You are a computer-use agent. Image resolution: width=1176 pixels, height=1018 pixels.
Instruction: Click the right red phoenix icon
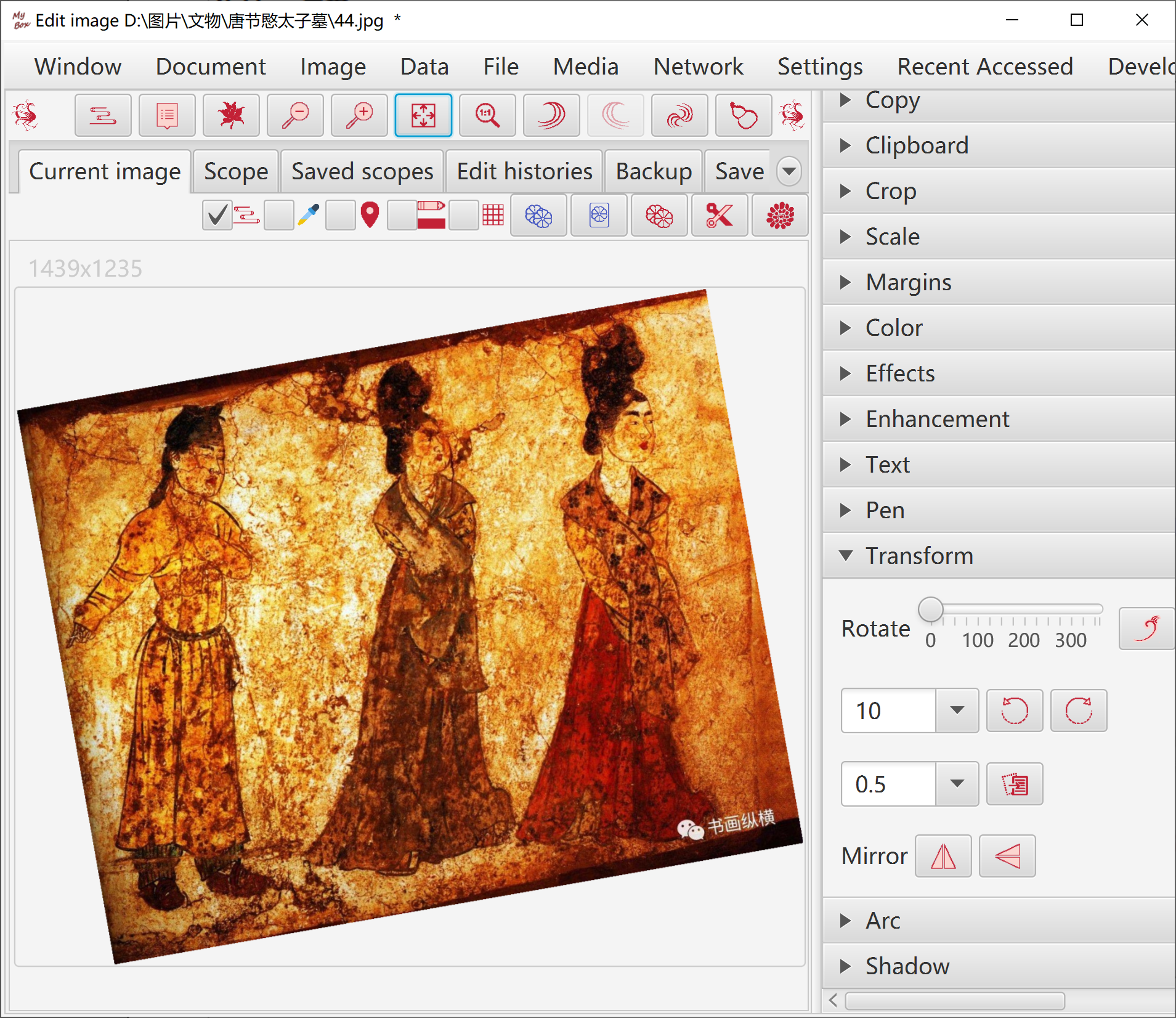coord(792,115)
